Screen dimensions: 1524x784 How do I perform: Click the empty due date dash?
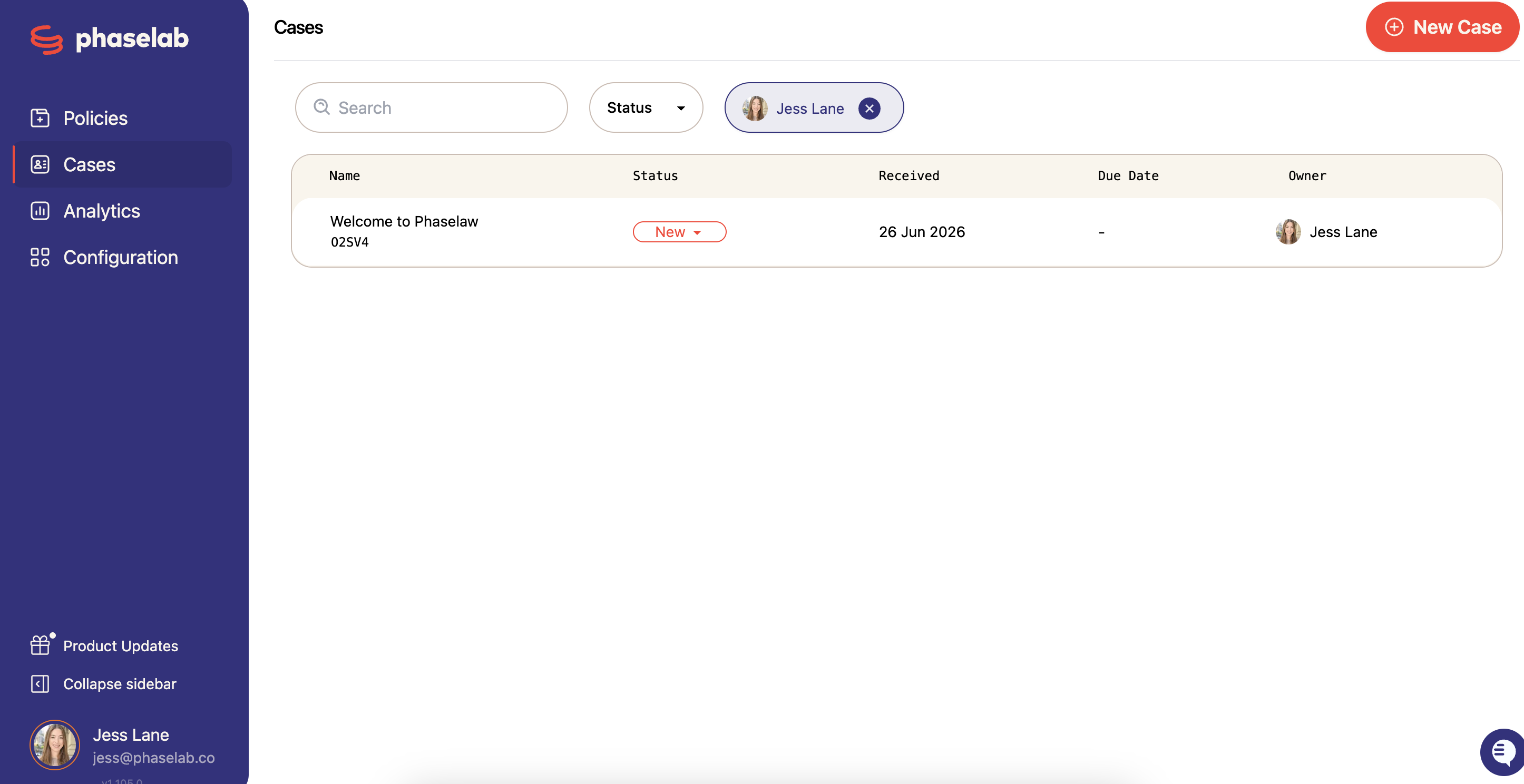coord(1101,232)
